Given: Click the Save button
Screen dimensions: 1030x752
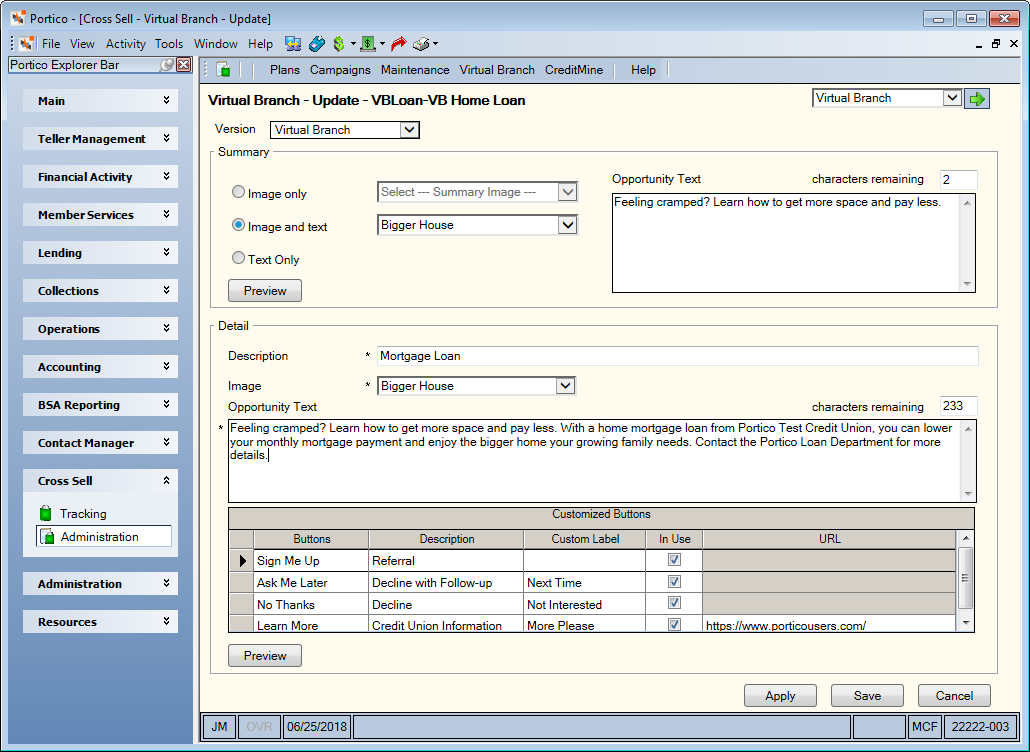Looking at the screenshot, I should (867, 696).
